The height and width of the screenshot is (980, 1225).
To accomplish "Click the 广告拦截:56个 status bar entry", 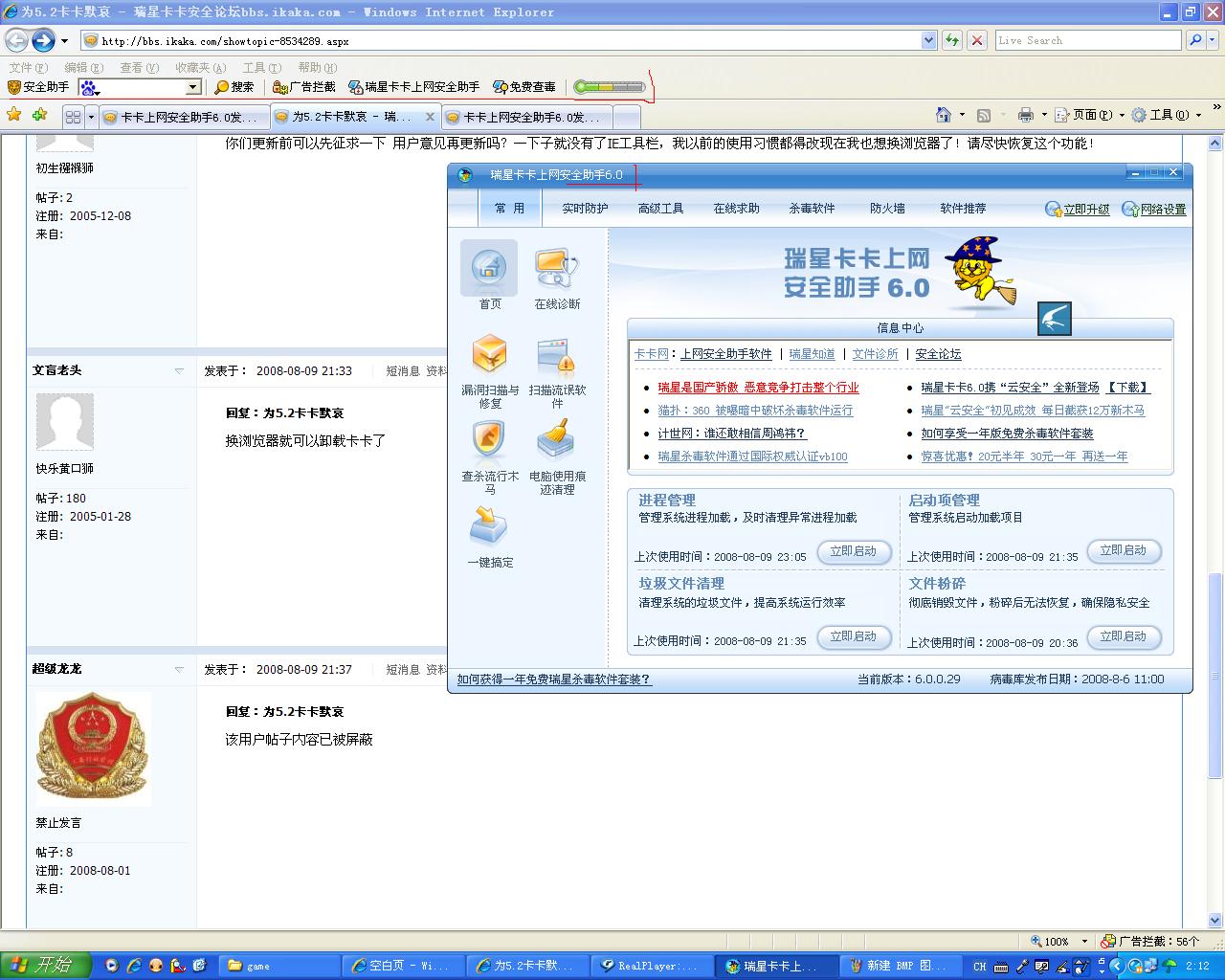I will (1149, 942).
